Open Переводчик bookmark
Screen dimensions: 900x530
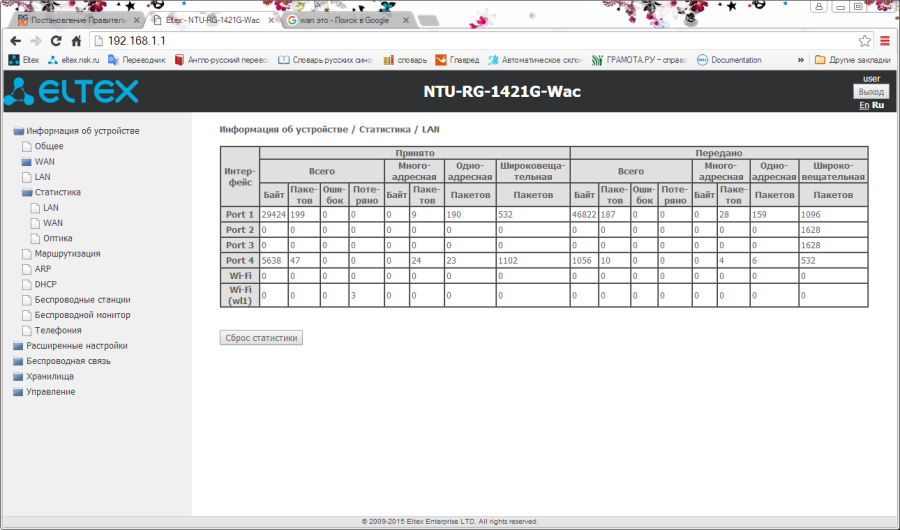click(137, 60)
